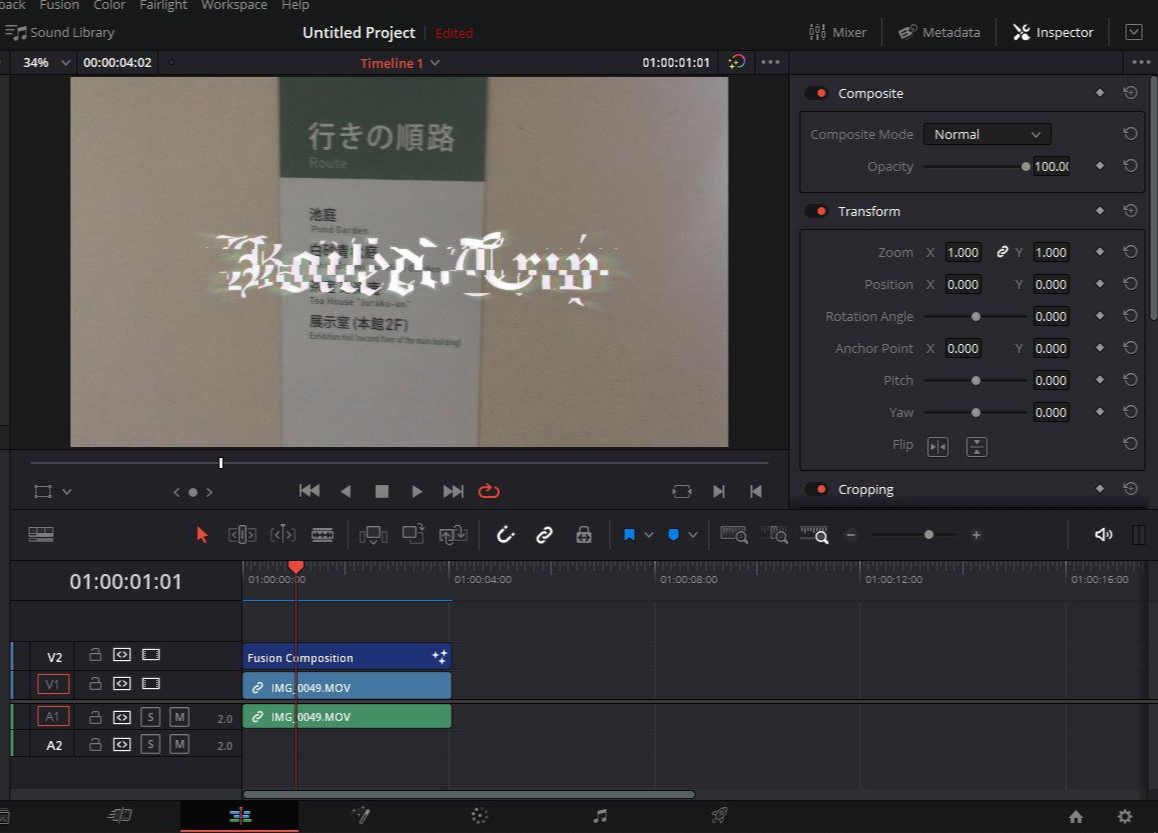Toggle Position Lock padlock icon
This screenshot has height=833, width=1158.
[583, 535]
